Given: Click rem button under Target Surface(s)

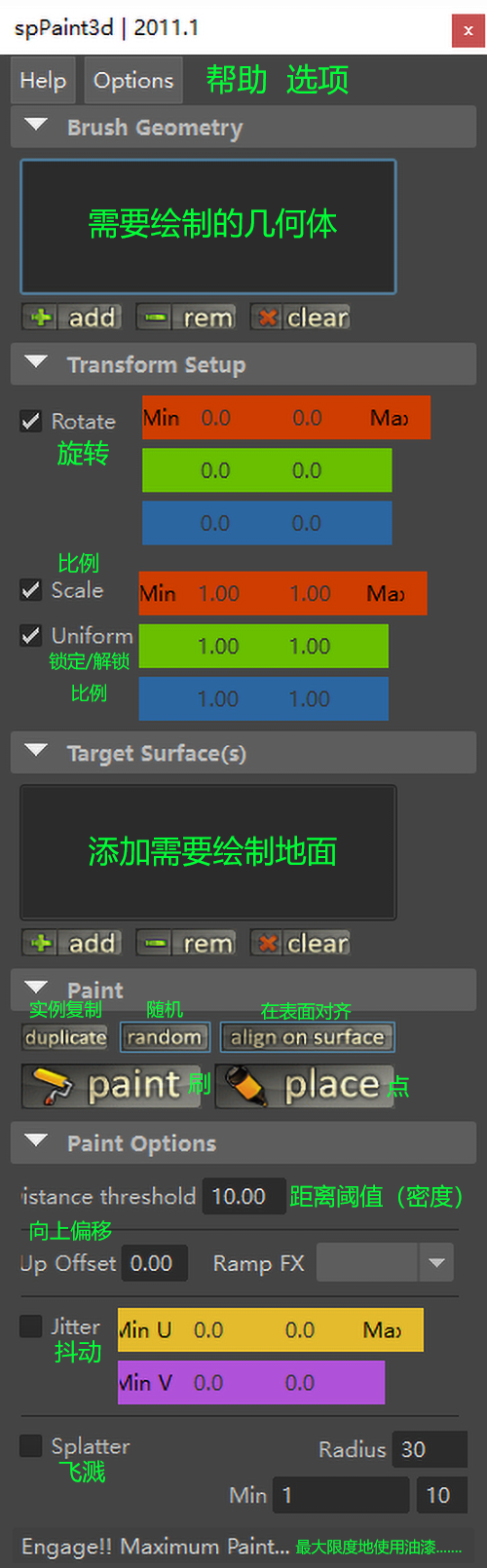Looking at the screenshot, I should [185, 943].
